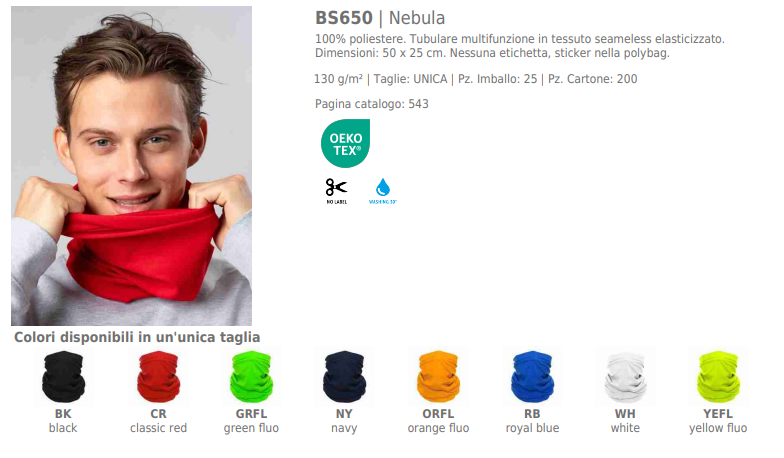Click the YEFL color code label
Image resolution: width=784 pixels, height=458 pixels.
(x=718, y=414)
